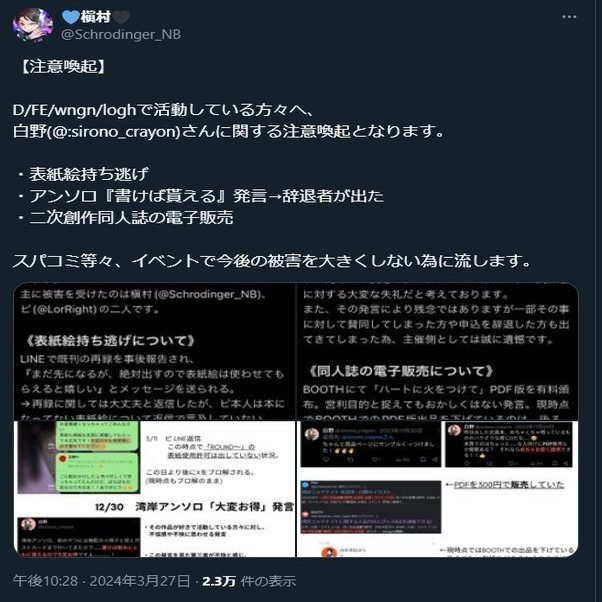Screen dimensions: 602x602
Task: Open the display name 槇村
Action: tap(96, 17)
